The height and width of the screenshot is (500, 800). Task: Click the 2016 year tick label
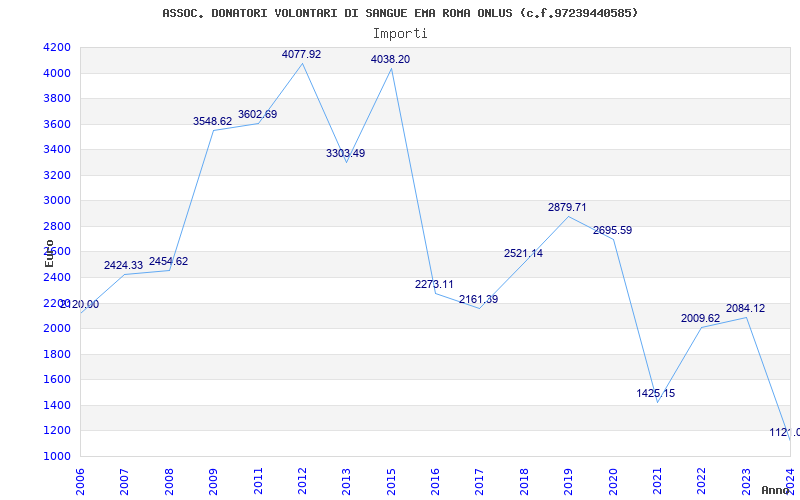pos(435,481)
